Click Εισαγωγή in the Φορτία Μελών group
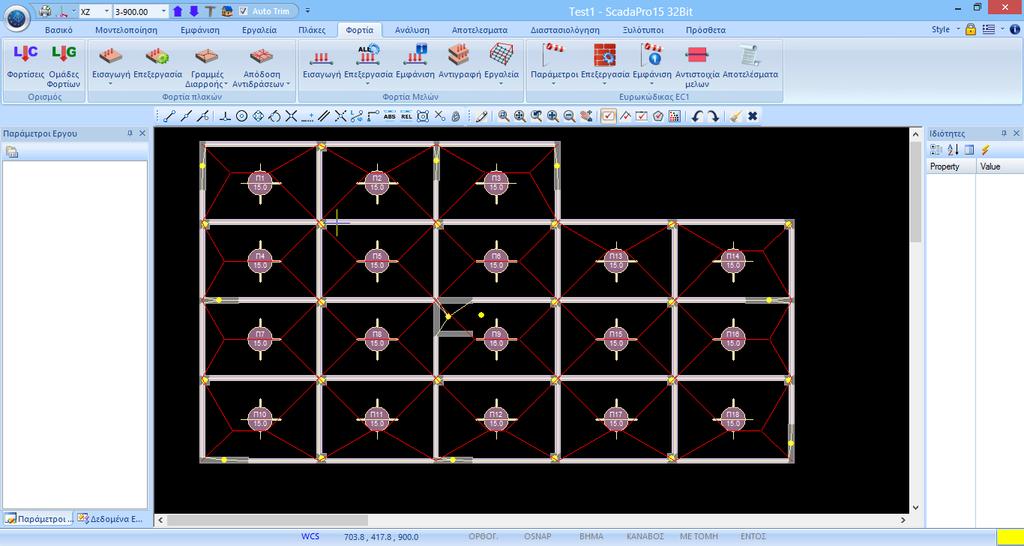The image size is (1024, 546). coord(322,62)
